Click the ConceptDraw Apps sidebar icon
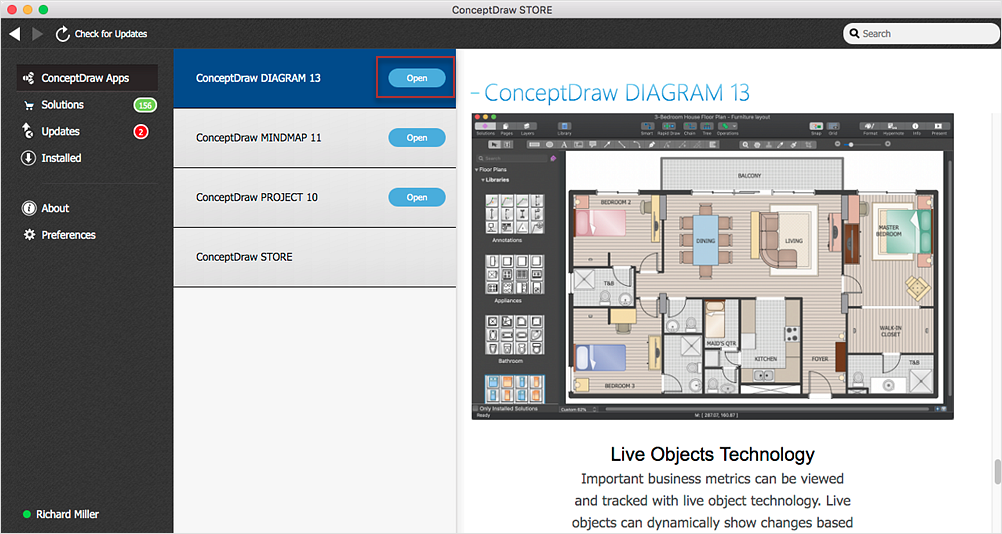Viewport: 1002px width, 534px height. tap(29, 78)
